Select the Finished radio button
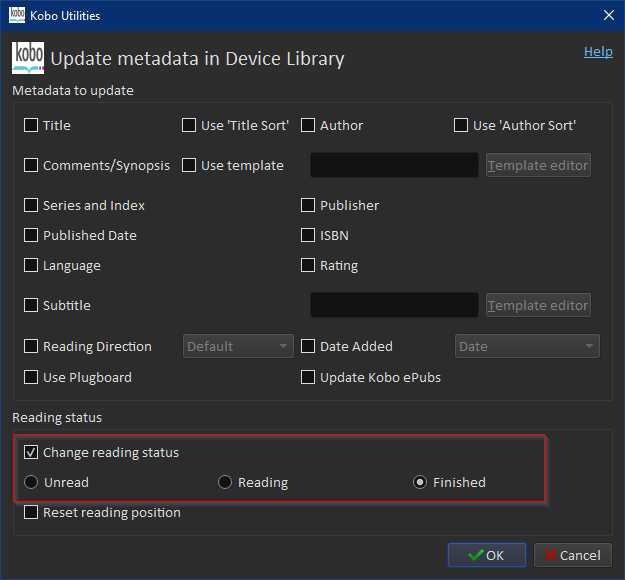 pos(421,483)
